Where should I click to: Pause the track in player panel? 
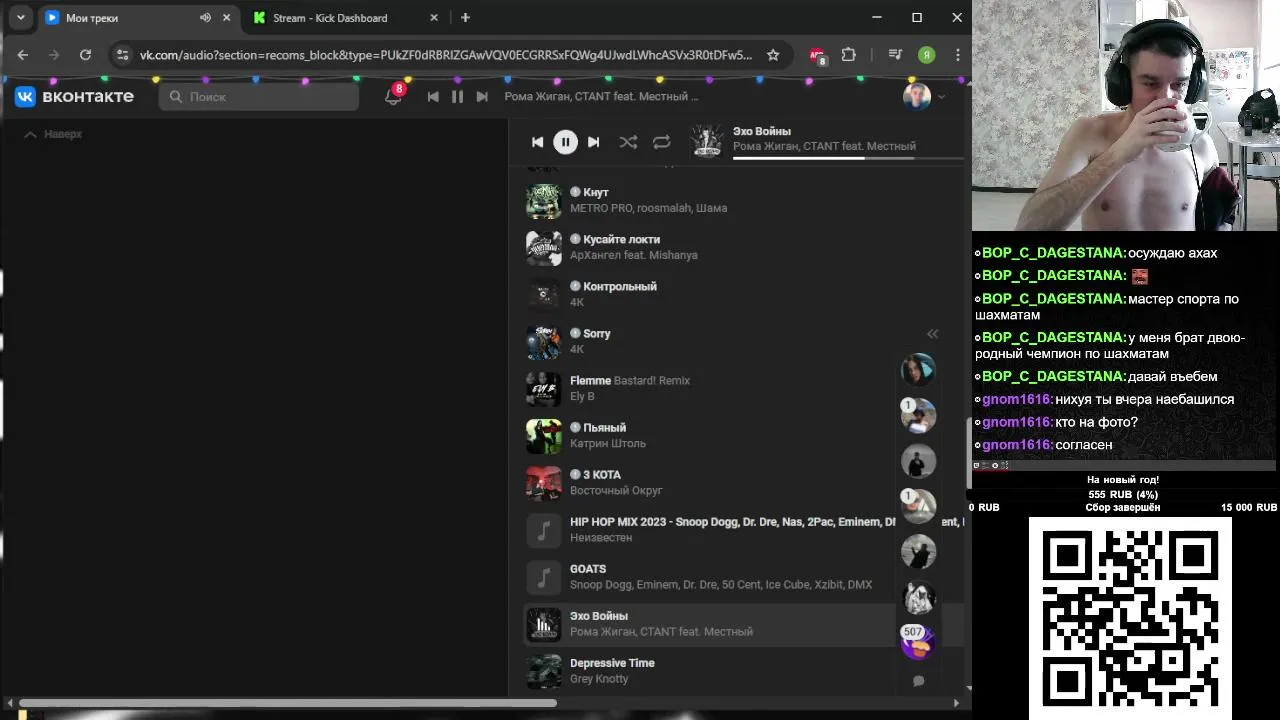pyautogui.click(x=565, y=142)
